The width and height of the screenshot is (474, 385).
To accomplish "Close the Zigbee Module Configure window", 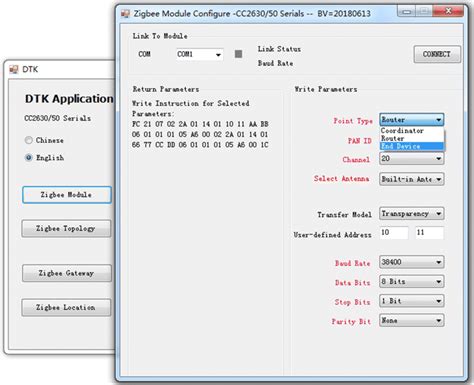I will [448, 11].
